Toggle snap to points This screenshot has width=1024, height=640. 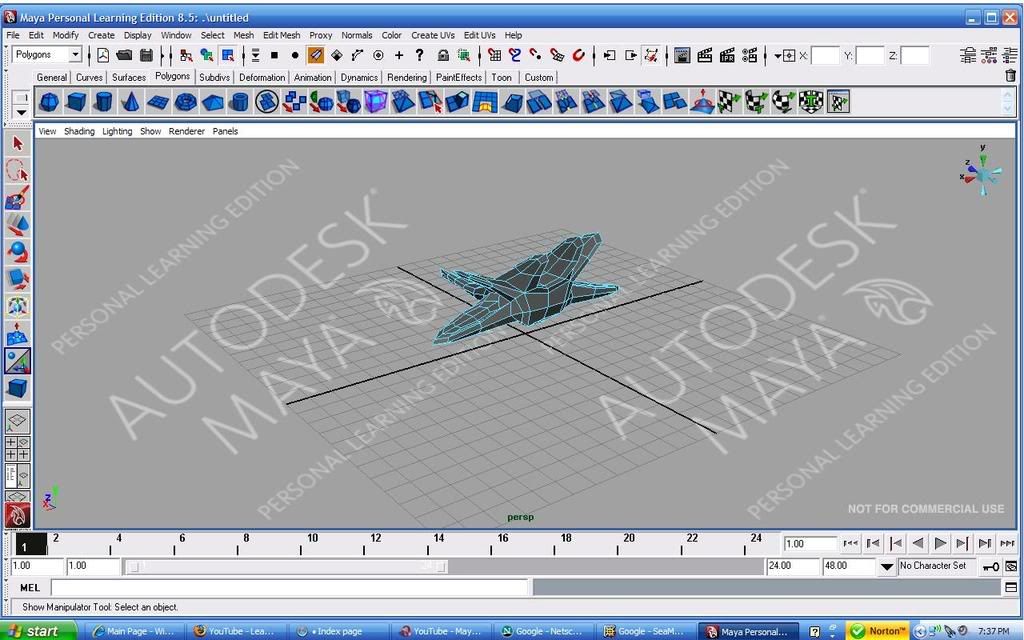tap(536, 56)
